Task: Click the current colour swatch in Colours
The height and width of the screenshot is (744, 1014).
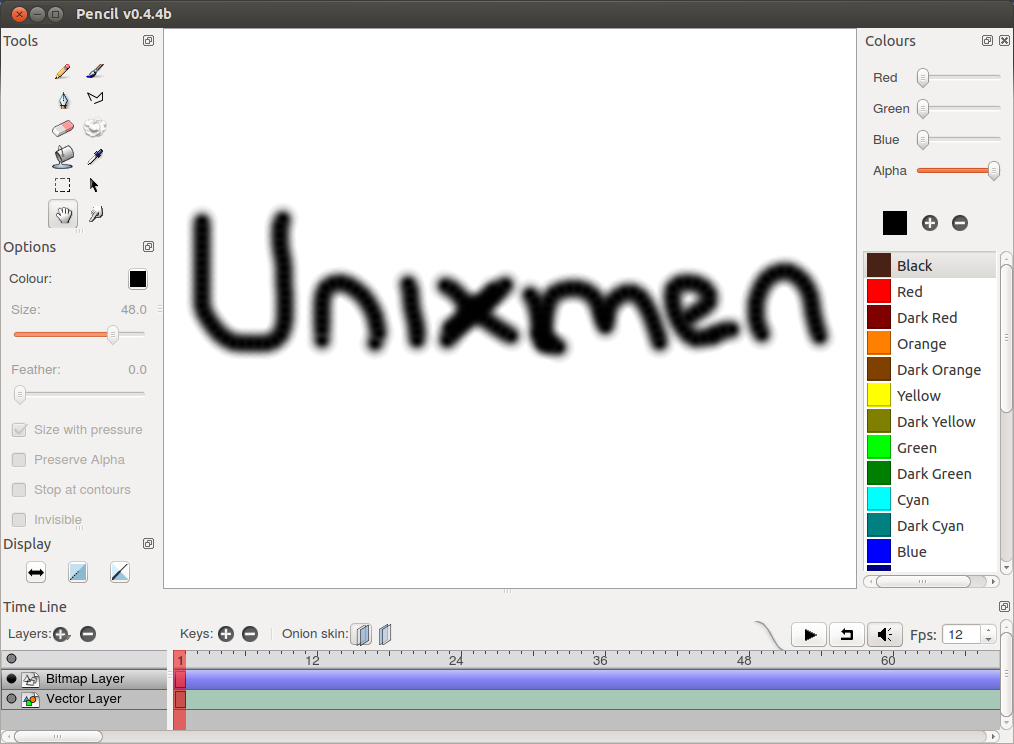Action: [895, 223]
